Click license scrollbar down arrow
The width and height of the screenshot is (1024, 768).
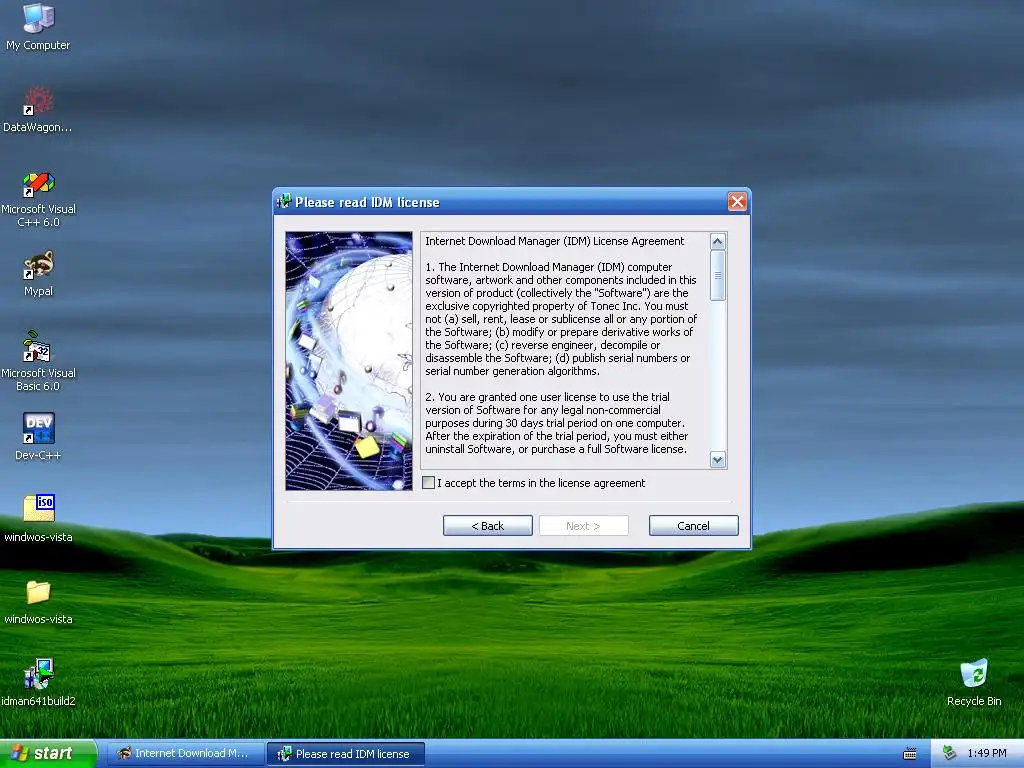[717, 460]
